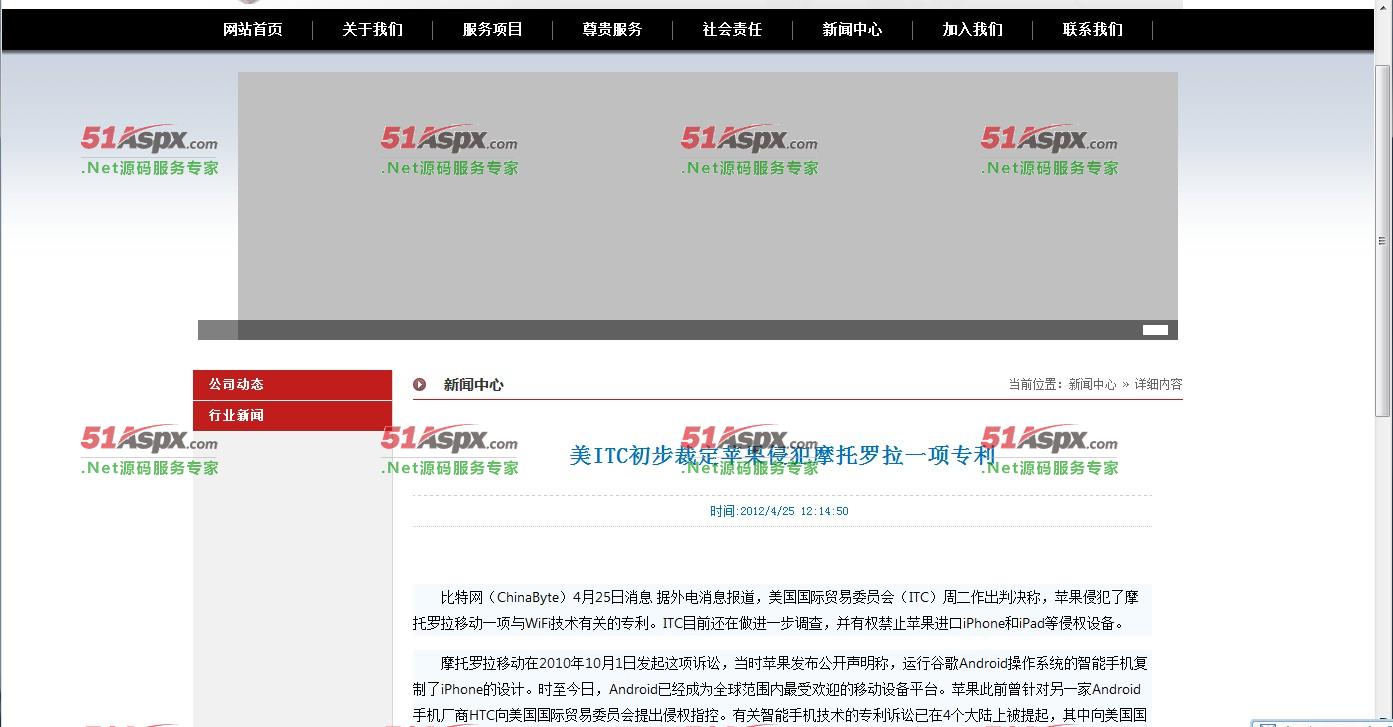Go to 关于我们 page
The height and width of the screenshot is (727, 1393).
[373, 30]
